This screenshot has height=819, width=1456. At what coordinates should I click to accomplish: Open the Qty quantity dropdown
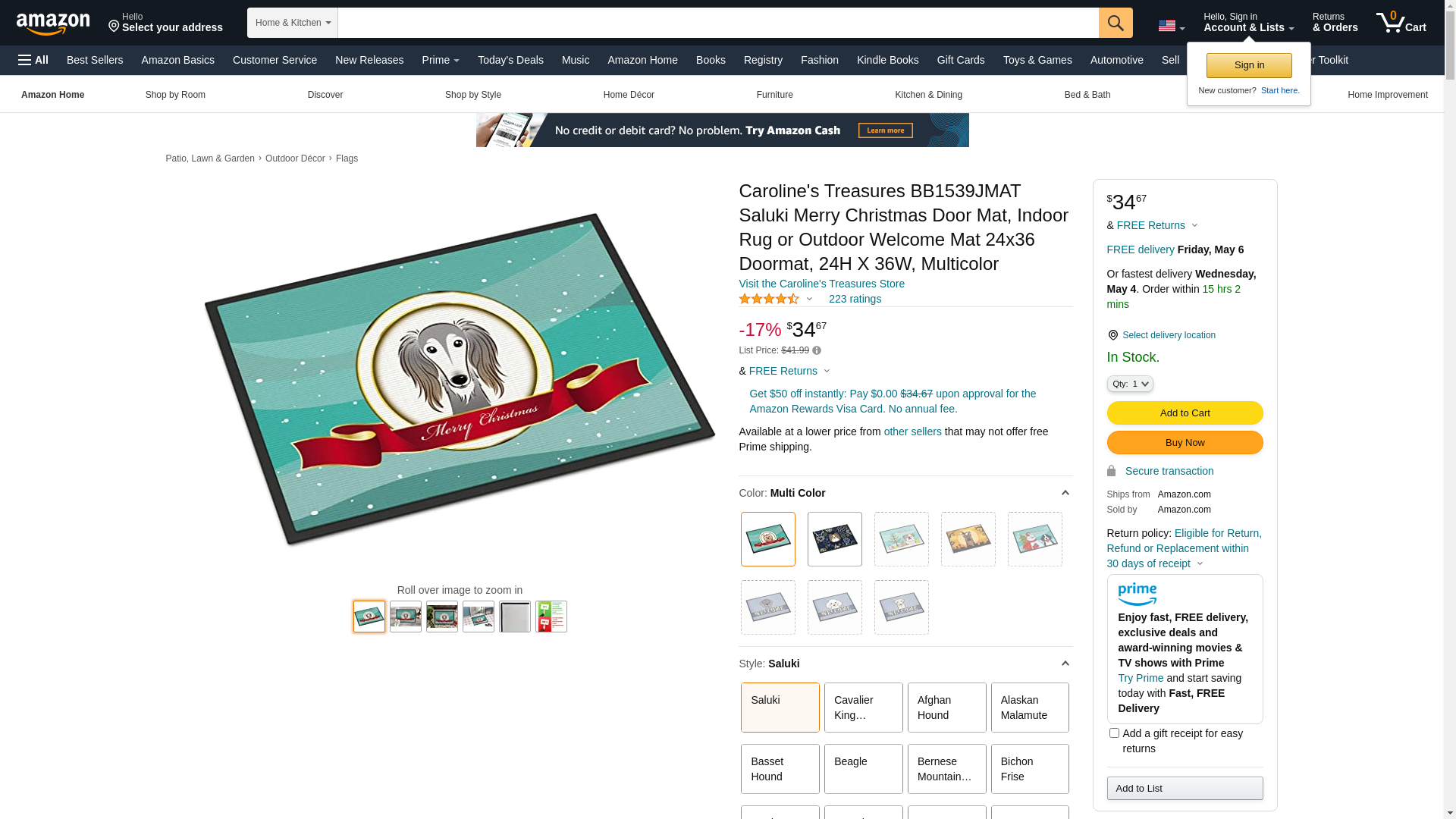[x=1130, y=384]
